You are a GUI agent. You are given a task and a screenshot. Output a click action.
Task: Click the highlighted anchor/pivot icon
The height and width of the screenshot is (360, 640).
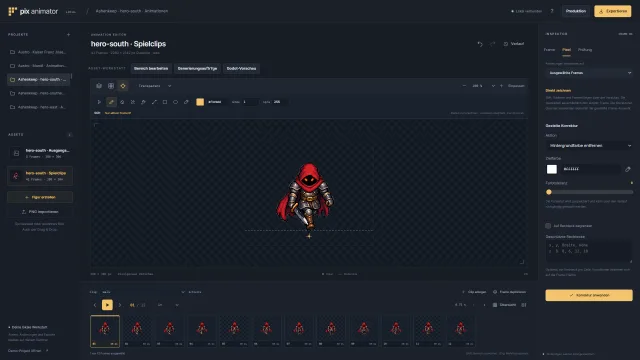click(x=123, y=86)
